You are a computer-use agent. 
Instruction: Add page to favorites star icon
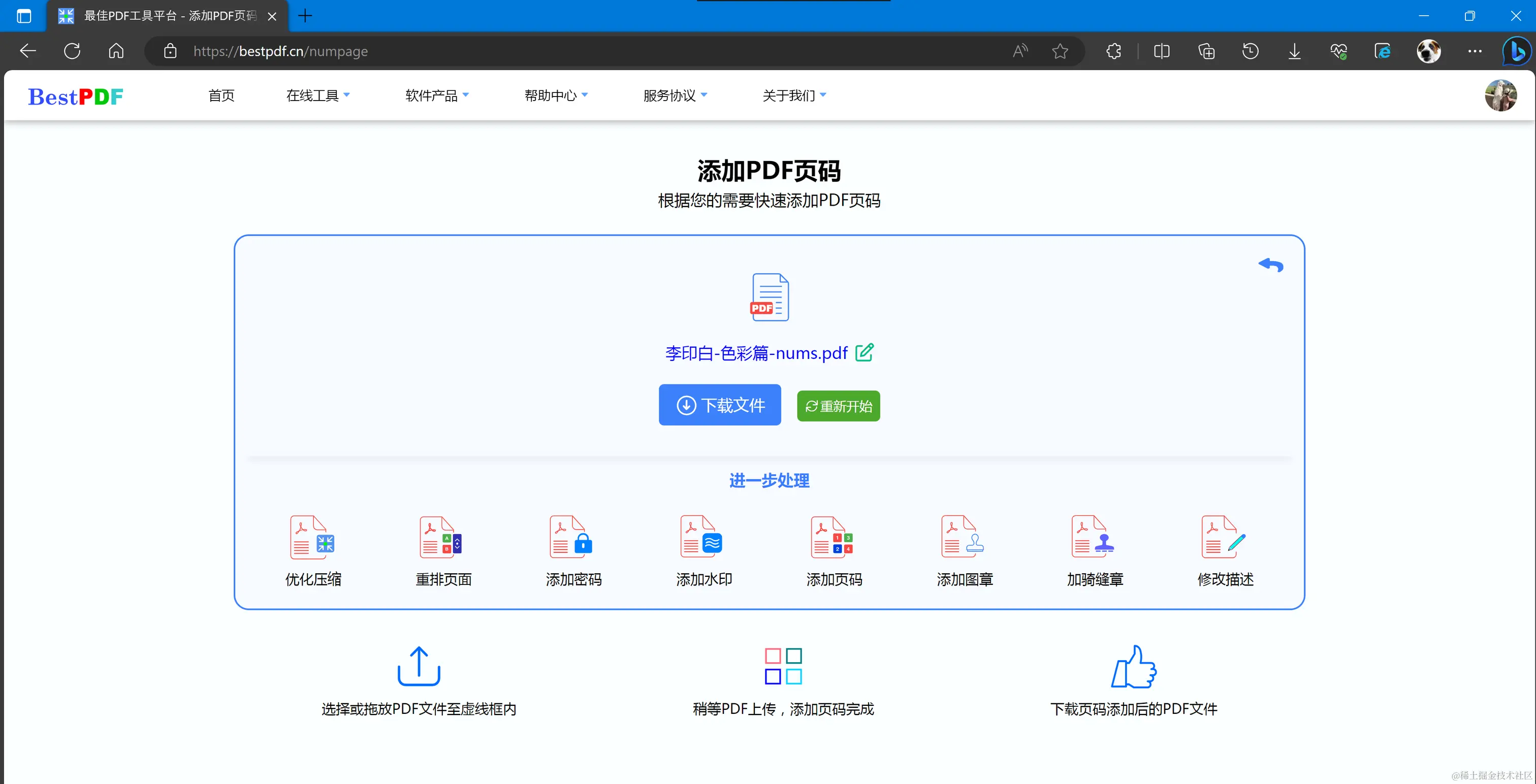1060,51
